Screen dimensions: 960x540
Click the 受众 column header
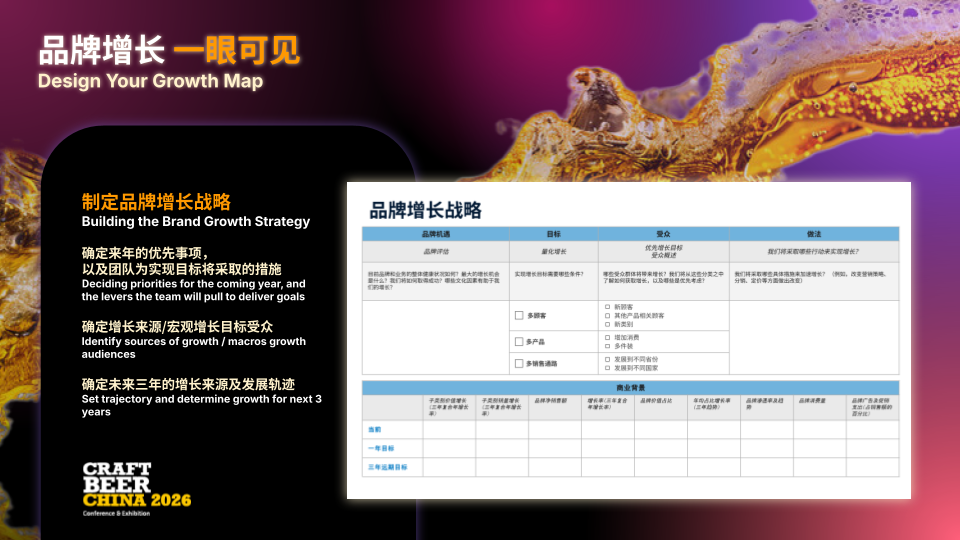(x=663, y=234)
